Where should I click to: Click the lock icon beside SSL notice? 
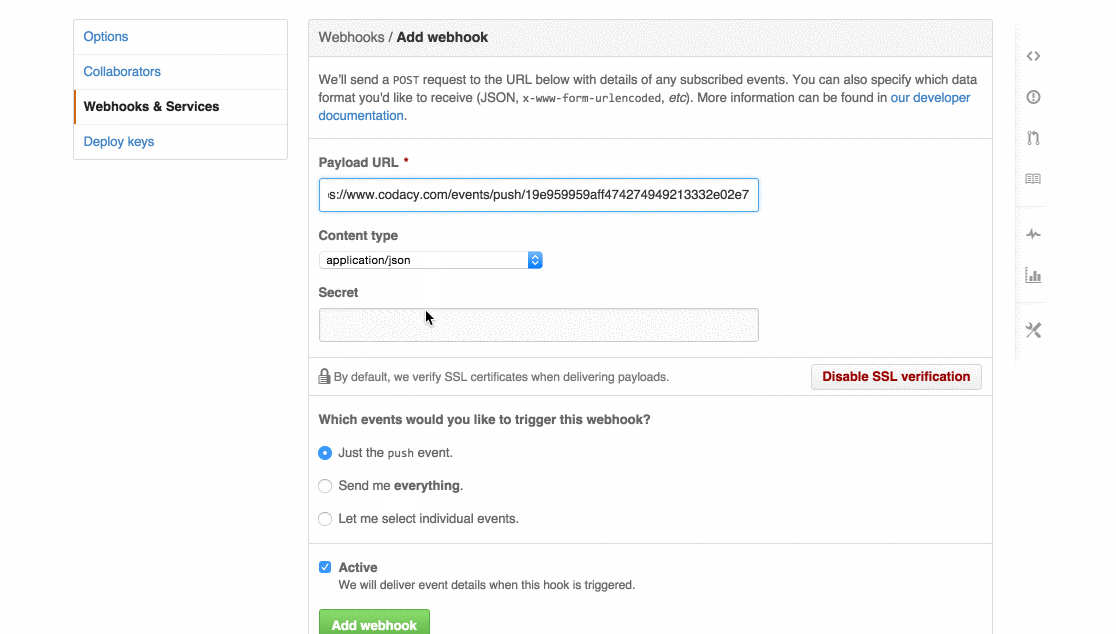[324, 377]
